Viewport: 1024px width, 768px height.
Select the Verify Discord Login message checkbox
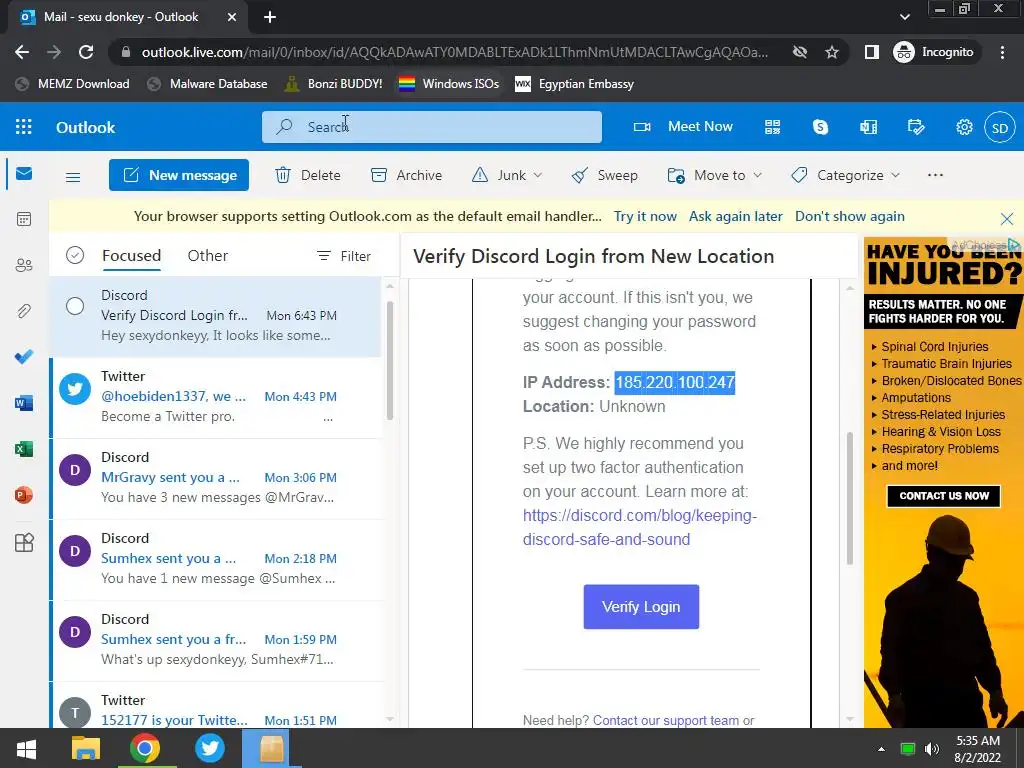[75, 306]
